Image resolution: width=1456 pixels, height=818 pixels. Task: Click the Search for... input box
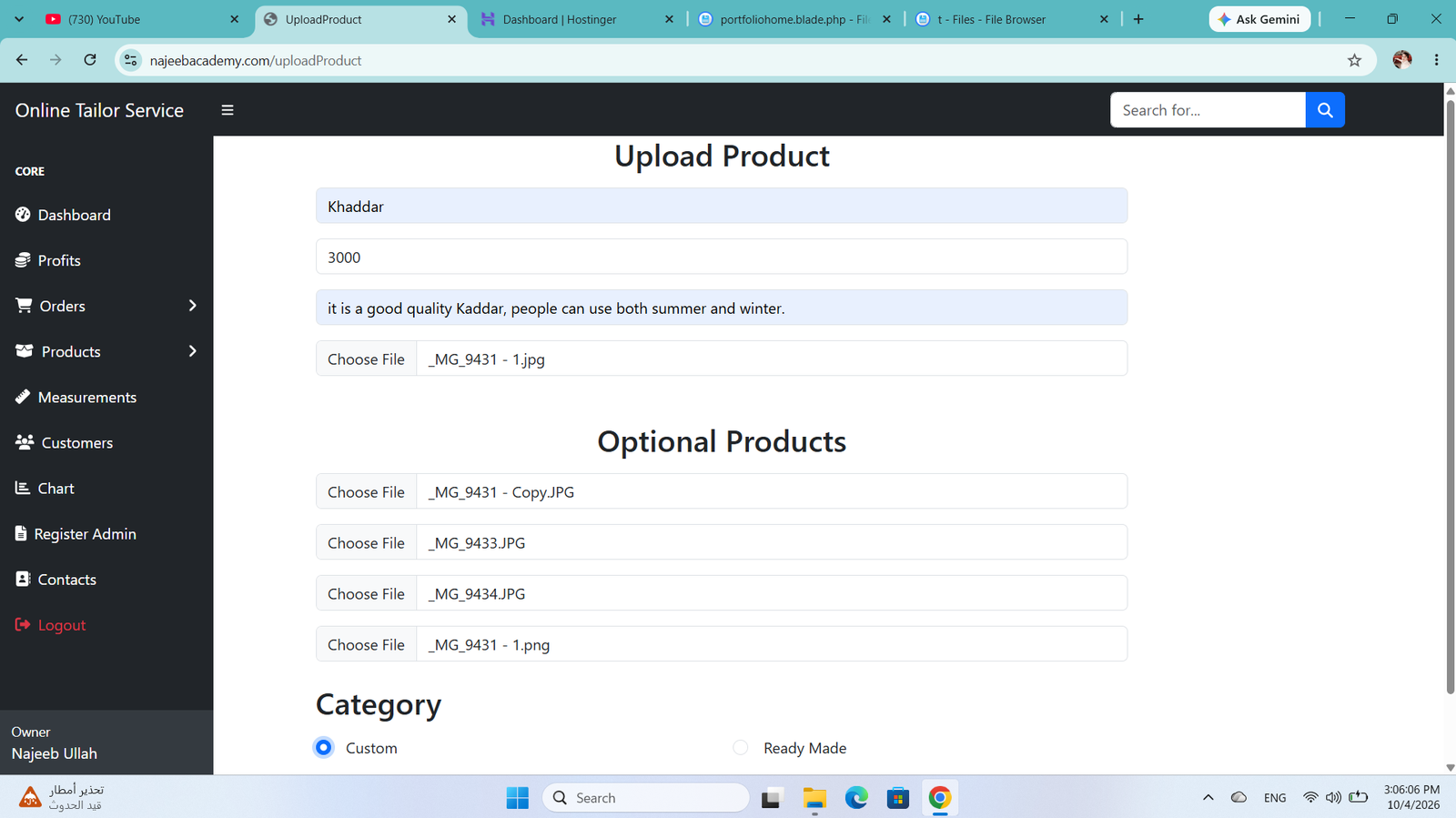[1208, 110]
